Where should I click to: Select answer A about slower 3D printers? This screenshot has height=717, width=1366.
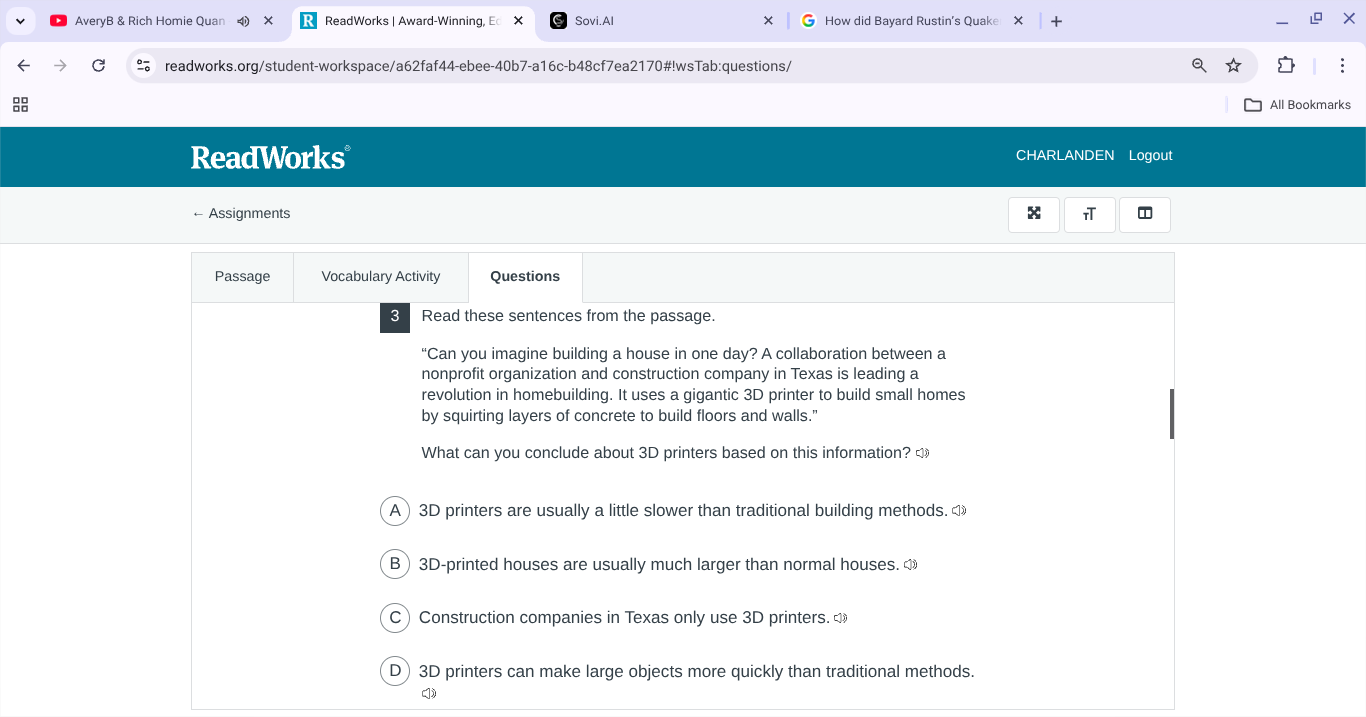[395, 511]
